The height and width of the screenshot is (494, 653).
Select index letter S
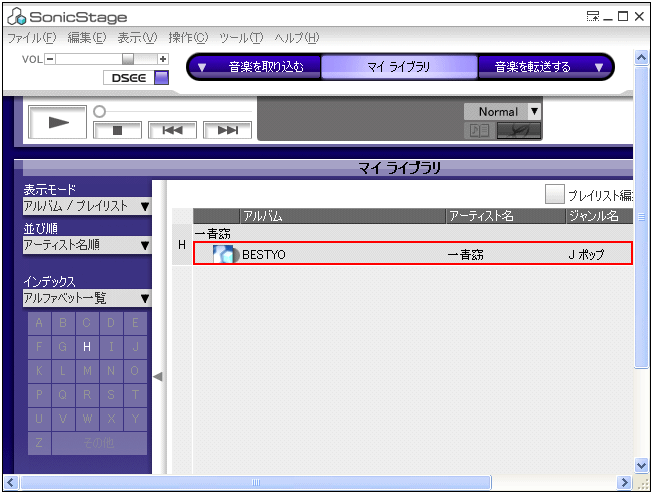[x=111, y=394]
